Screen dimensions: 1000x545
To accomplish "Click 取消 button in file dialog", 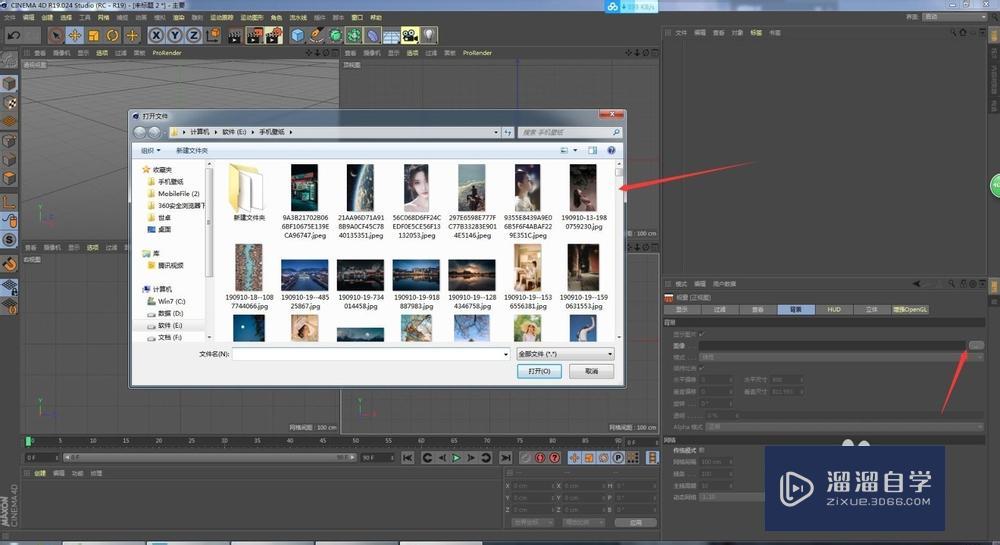I will point(592,371).
